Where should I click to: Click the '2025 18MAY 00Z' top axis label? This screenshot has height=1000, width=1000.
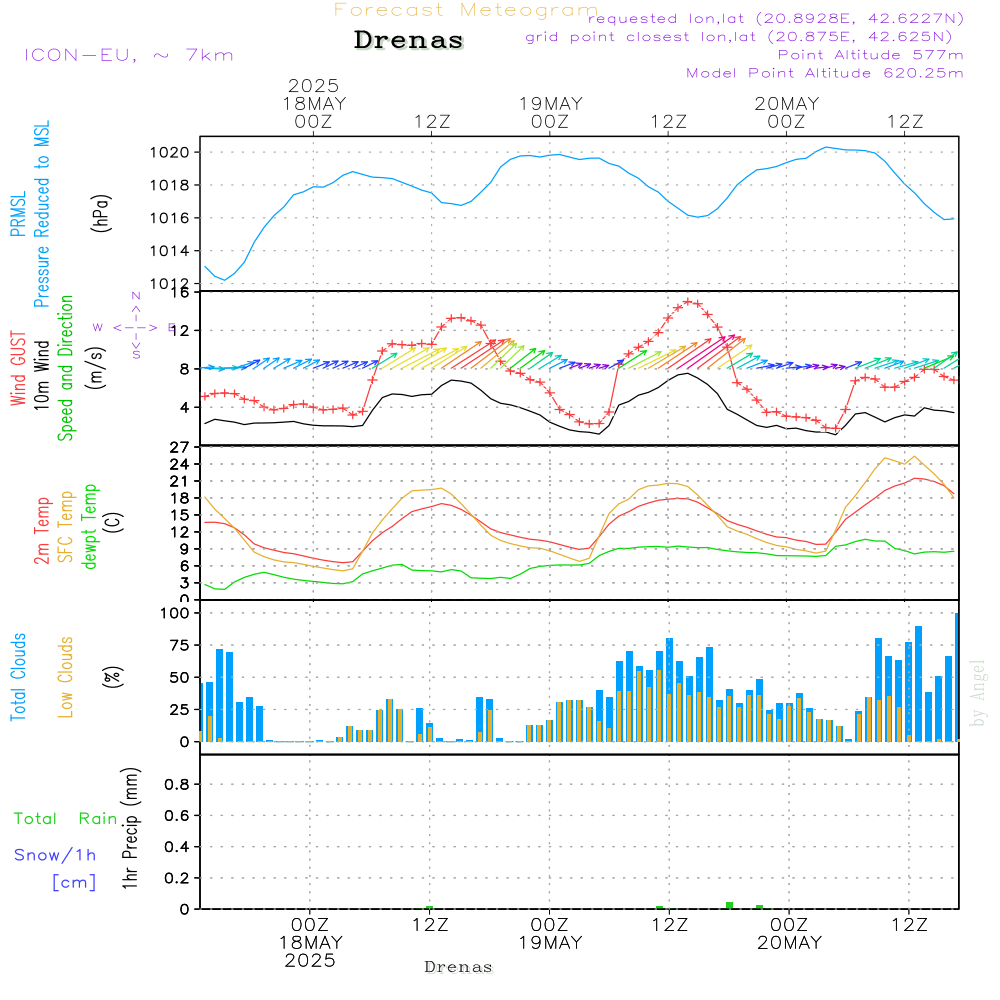click(x=314, y=103)
